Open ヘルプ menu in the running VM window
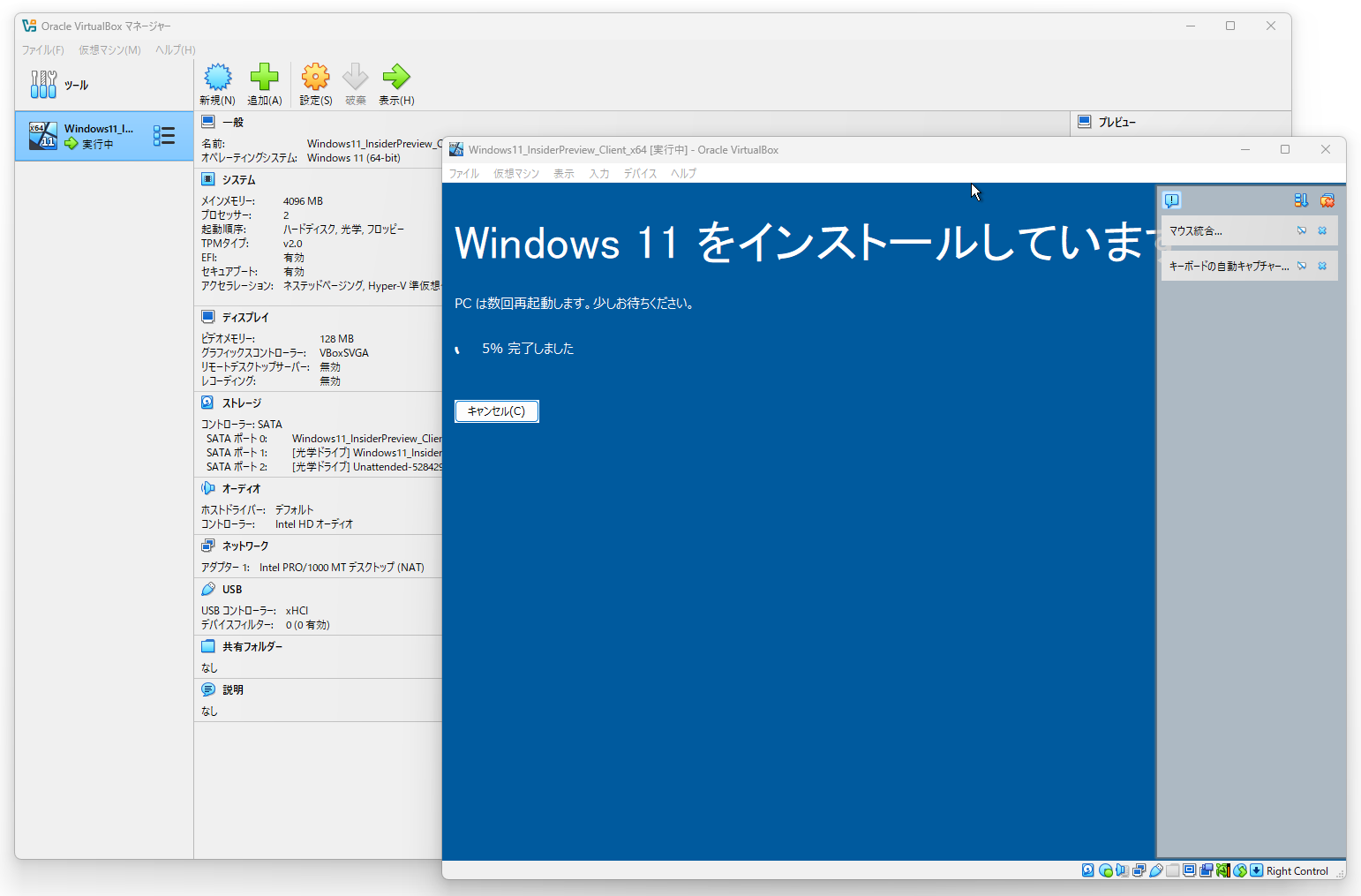 [x=683, y=174]
